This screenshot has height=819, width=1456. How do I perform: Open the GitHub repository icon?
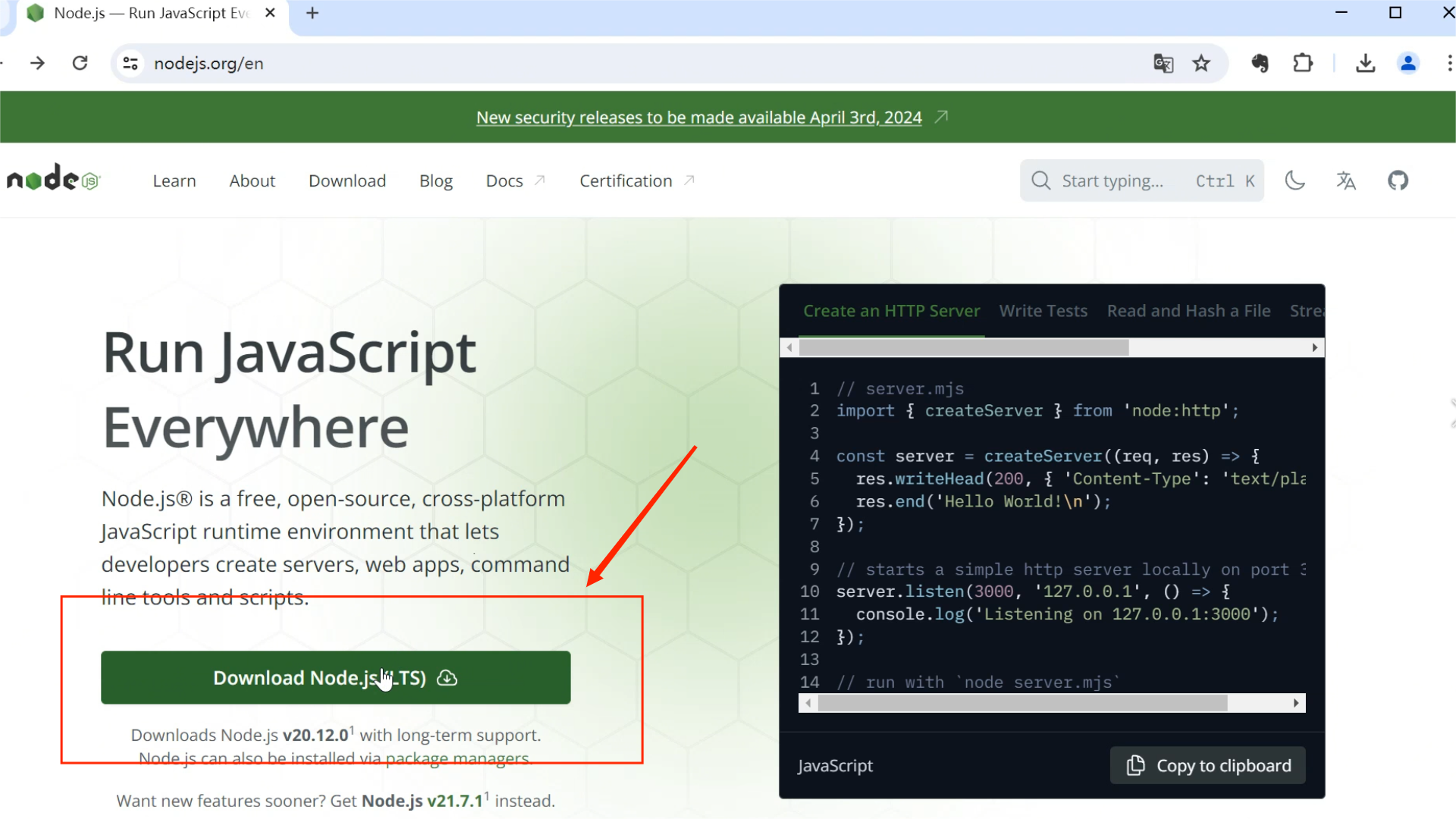[x=1398, y=180]
